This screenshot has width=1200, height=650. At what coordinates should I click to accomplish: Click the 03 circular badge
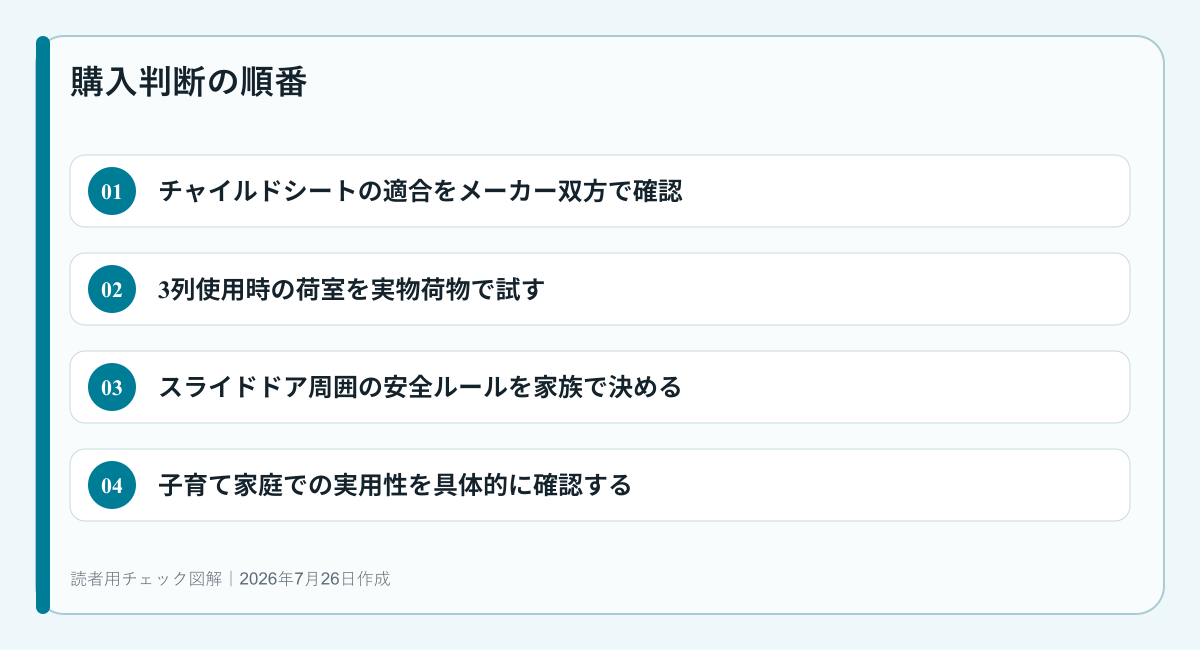click(x=112, y=387)
